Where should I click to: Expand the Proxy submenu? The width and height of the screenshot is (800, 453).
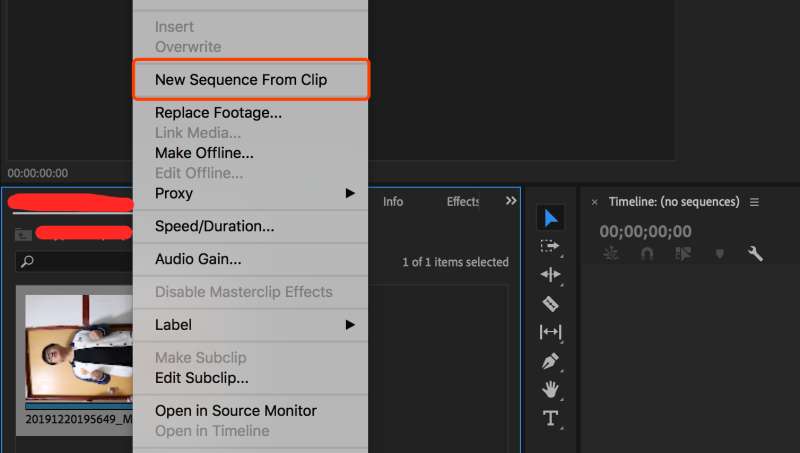[x=350, y=193]
